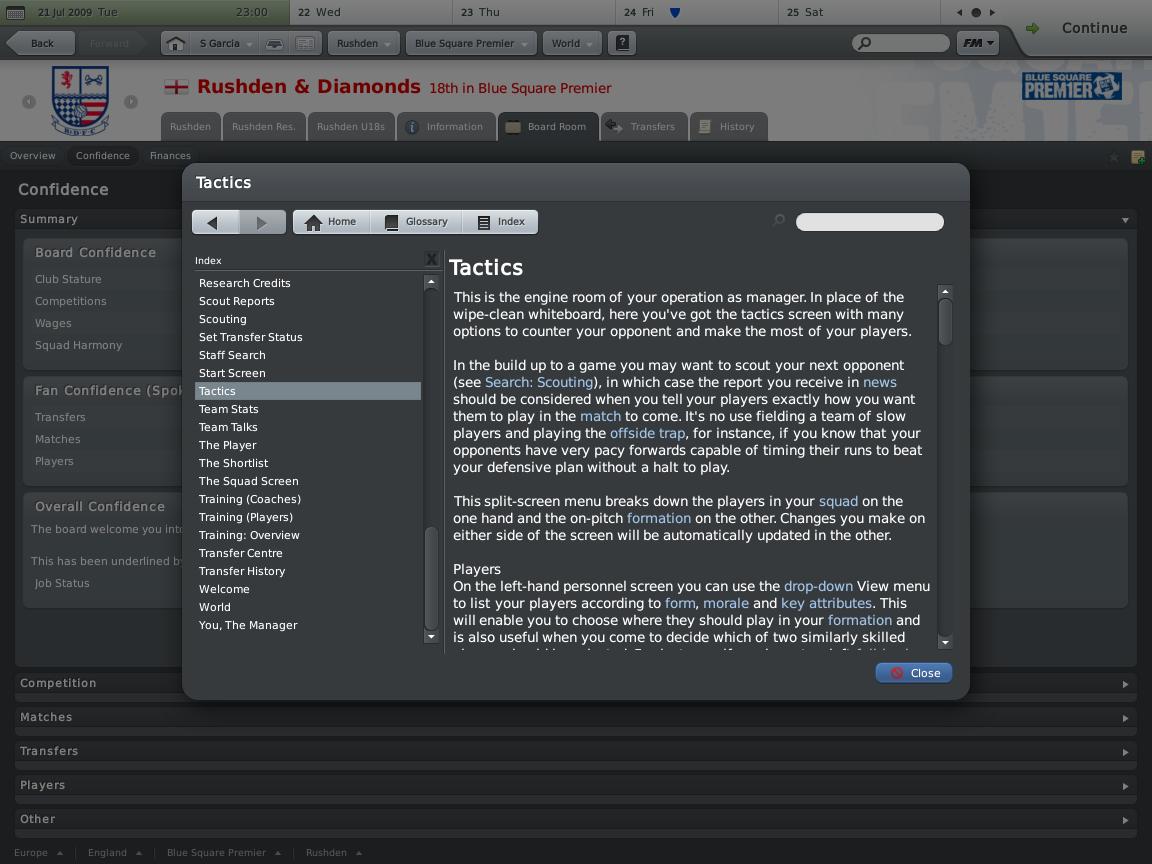Click the help search input field
The height and width of the screenshot is (864, 1152).
pos(869,222)
